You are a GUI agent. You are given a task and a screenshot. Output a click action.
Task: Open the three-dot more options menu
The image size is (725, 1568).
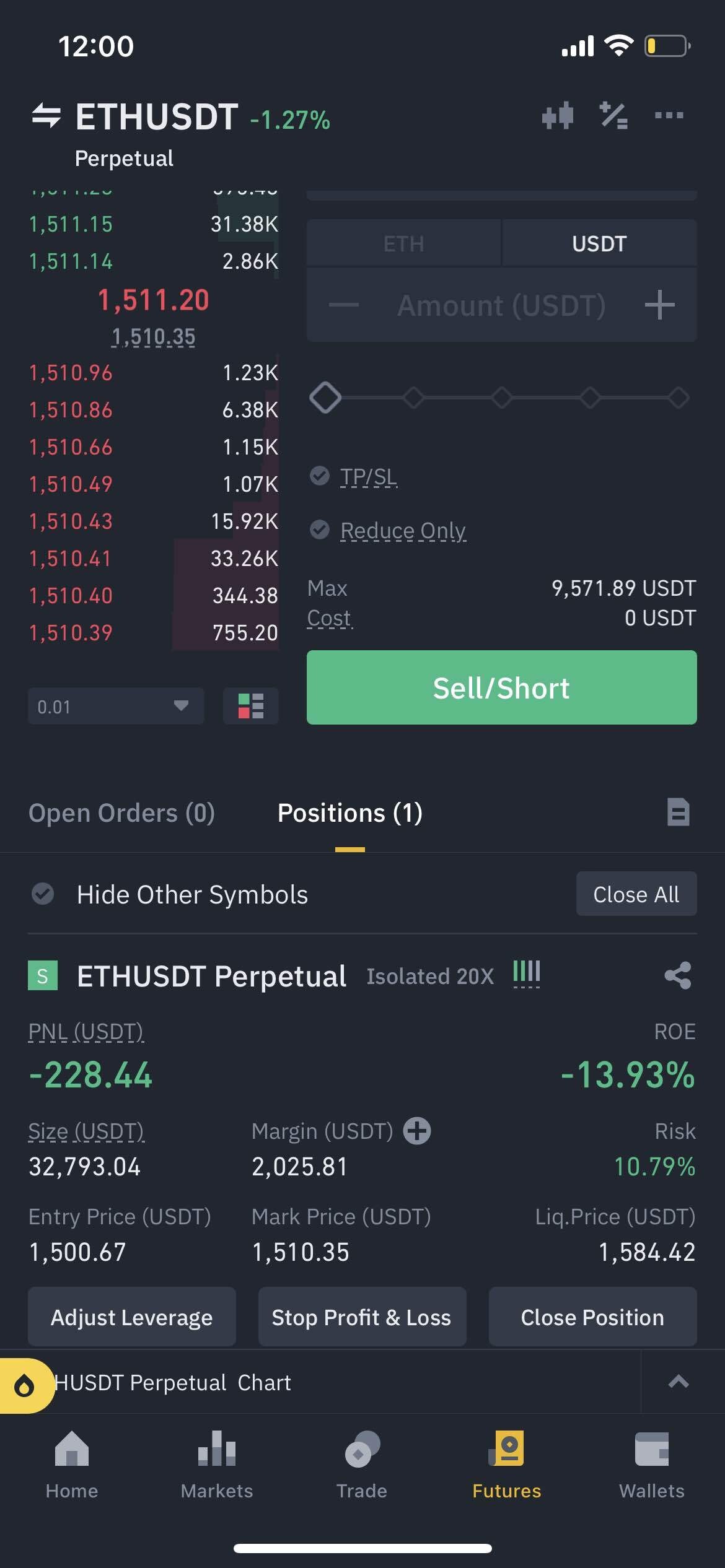tap(669, 115)
